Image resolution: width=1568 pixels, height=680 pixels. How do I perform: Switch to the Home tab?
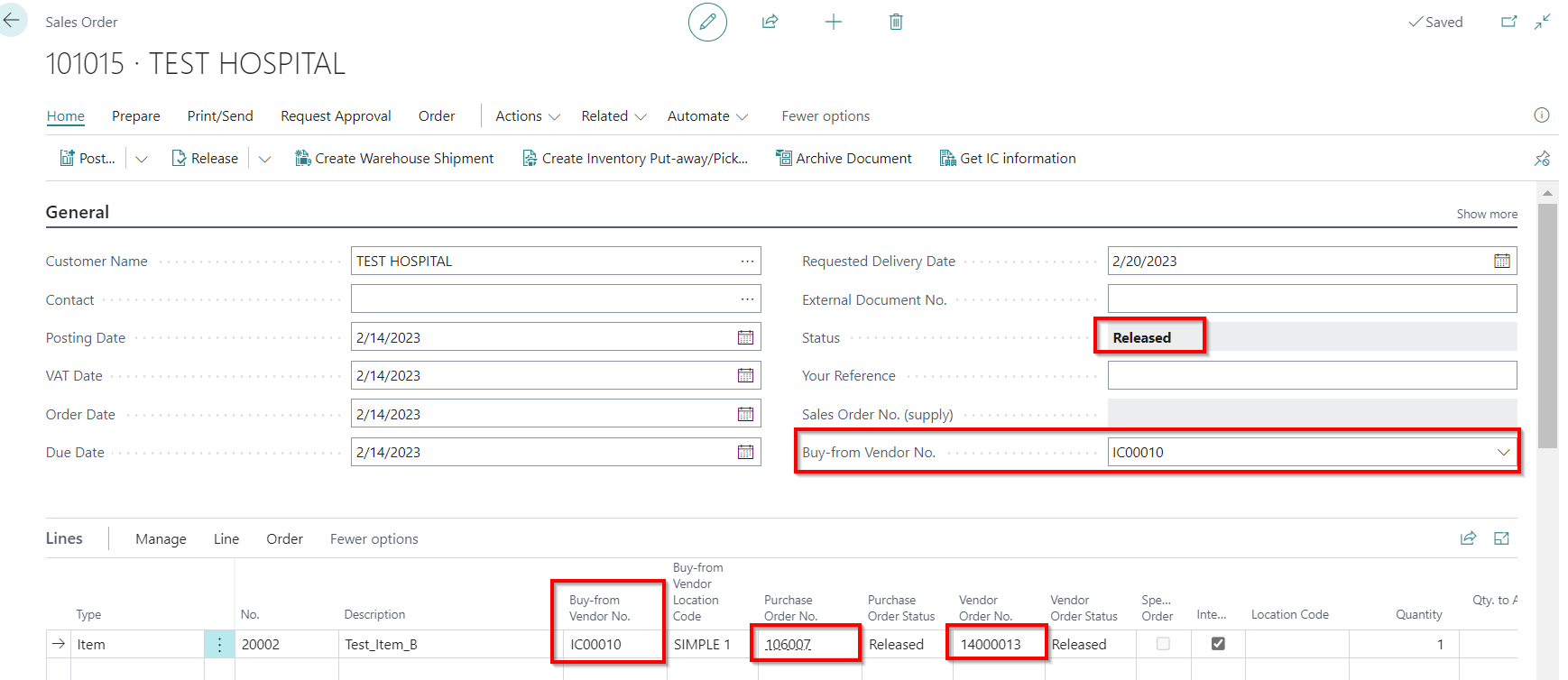[66, 116]
